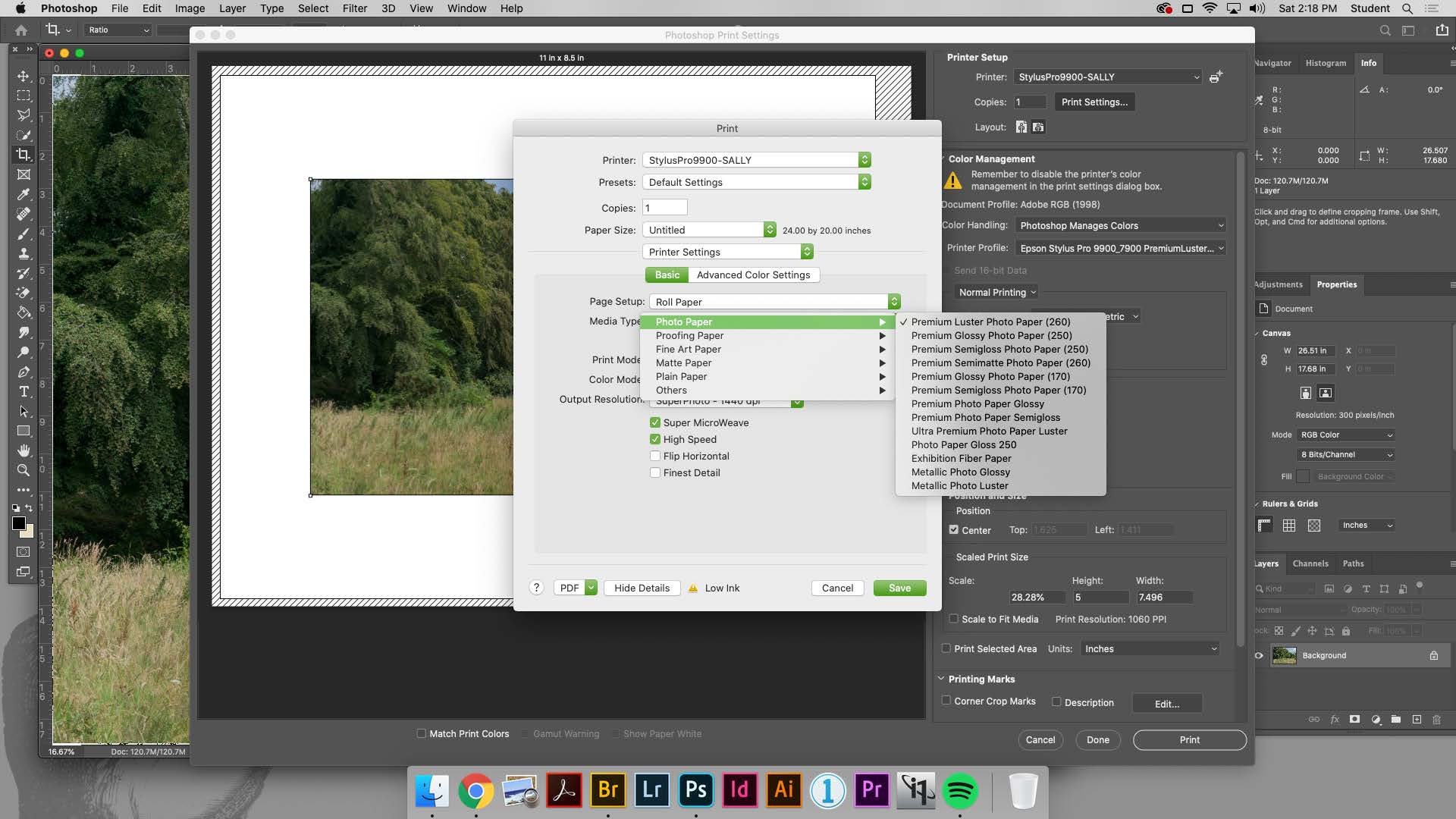Select the Path Selection tool
Image resolution: width=1456 pixels, height=819 pixels.
pyautogui.click(x=24, y=411)
